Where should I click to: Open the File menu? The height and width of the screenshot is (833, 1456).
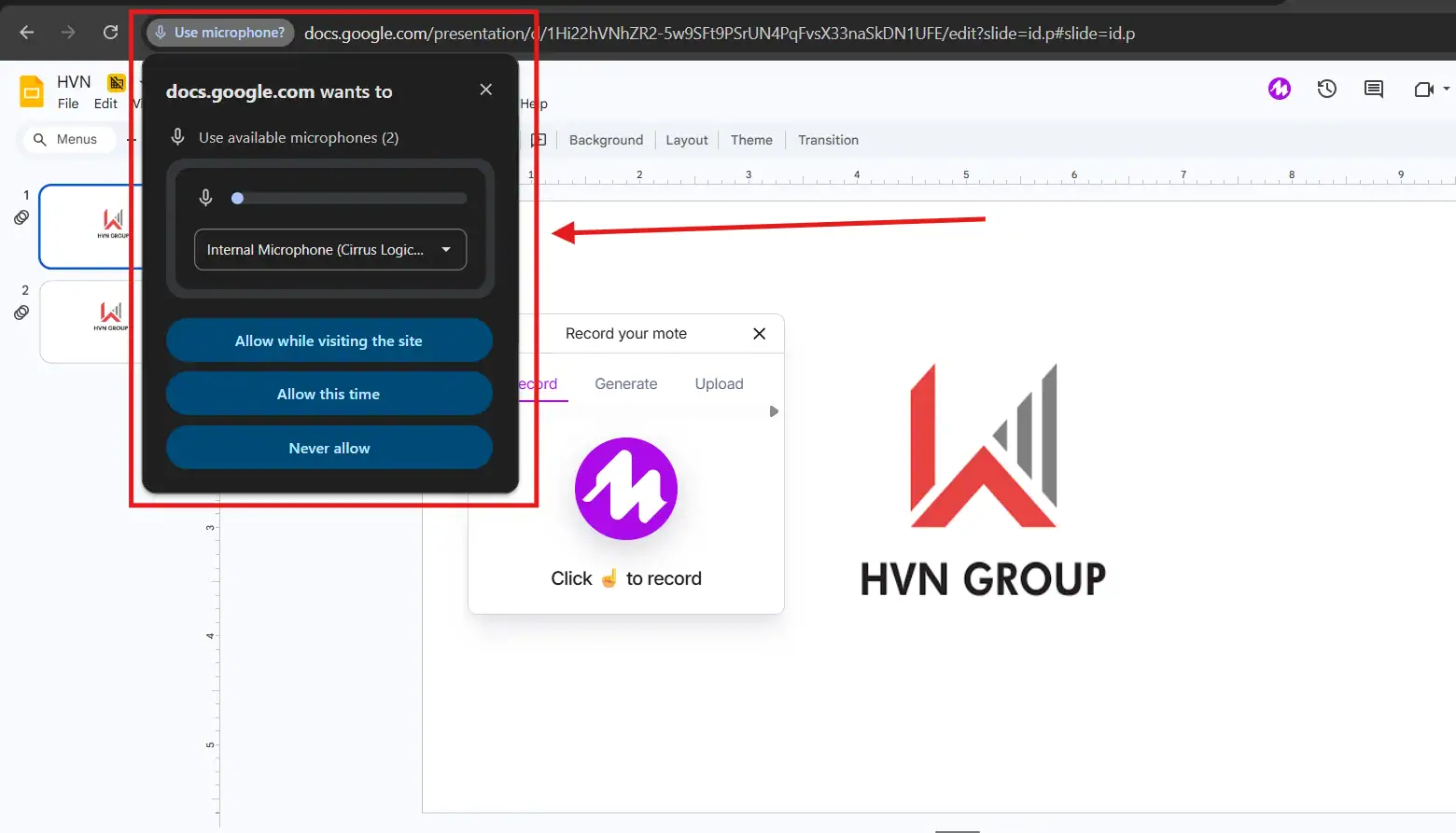tap(68, 104)
